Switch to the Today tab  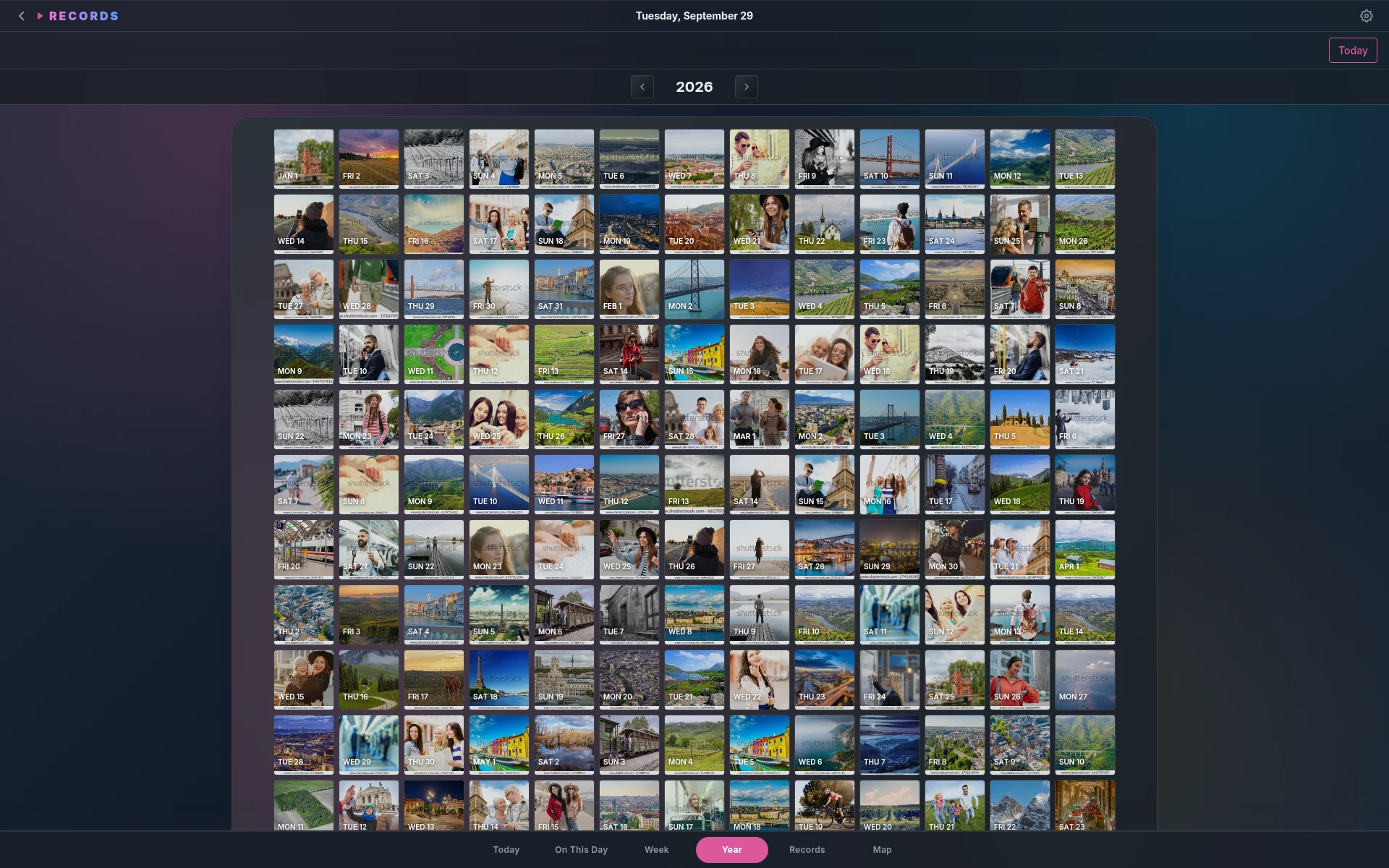(x=506, y=850)
